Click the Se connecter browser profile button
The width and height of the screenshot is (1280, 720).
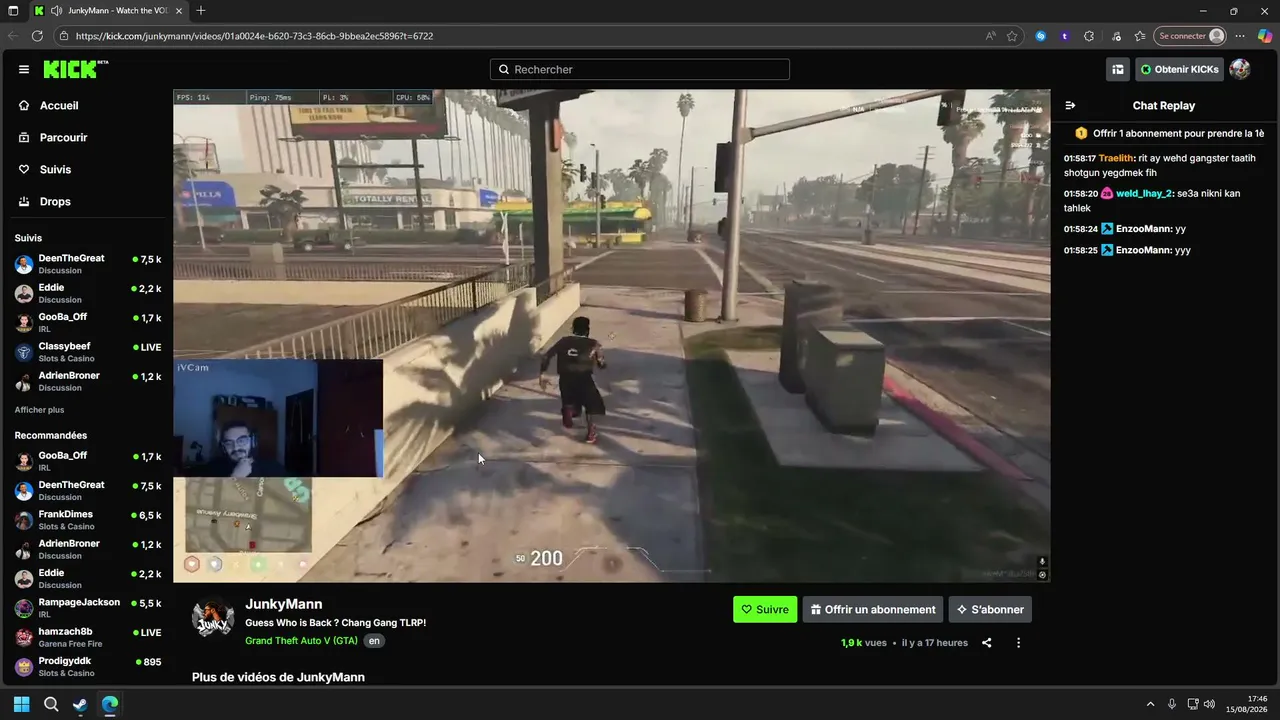1190,36
